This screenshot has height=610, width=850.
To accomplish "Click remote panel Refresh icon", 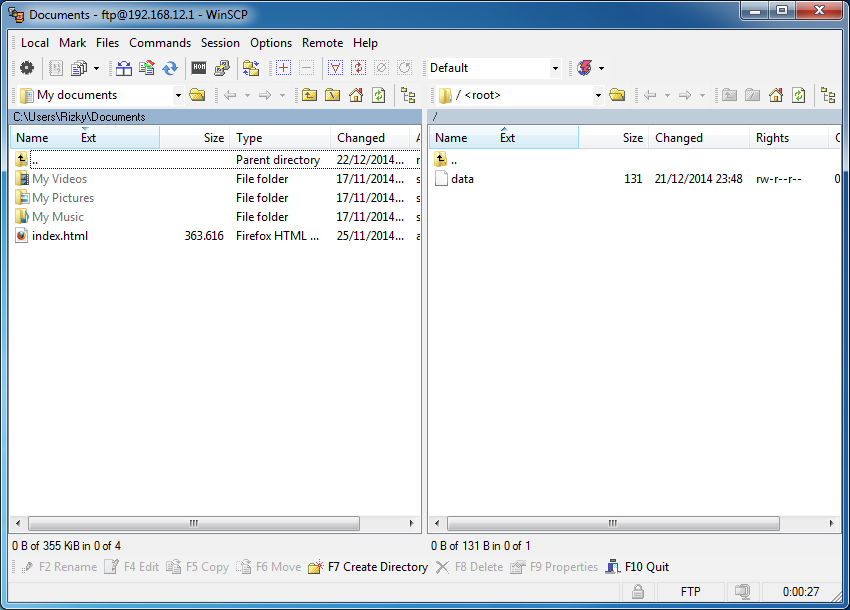I will tap(799, 95).
